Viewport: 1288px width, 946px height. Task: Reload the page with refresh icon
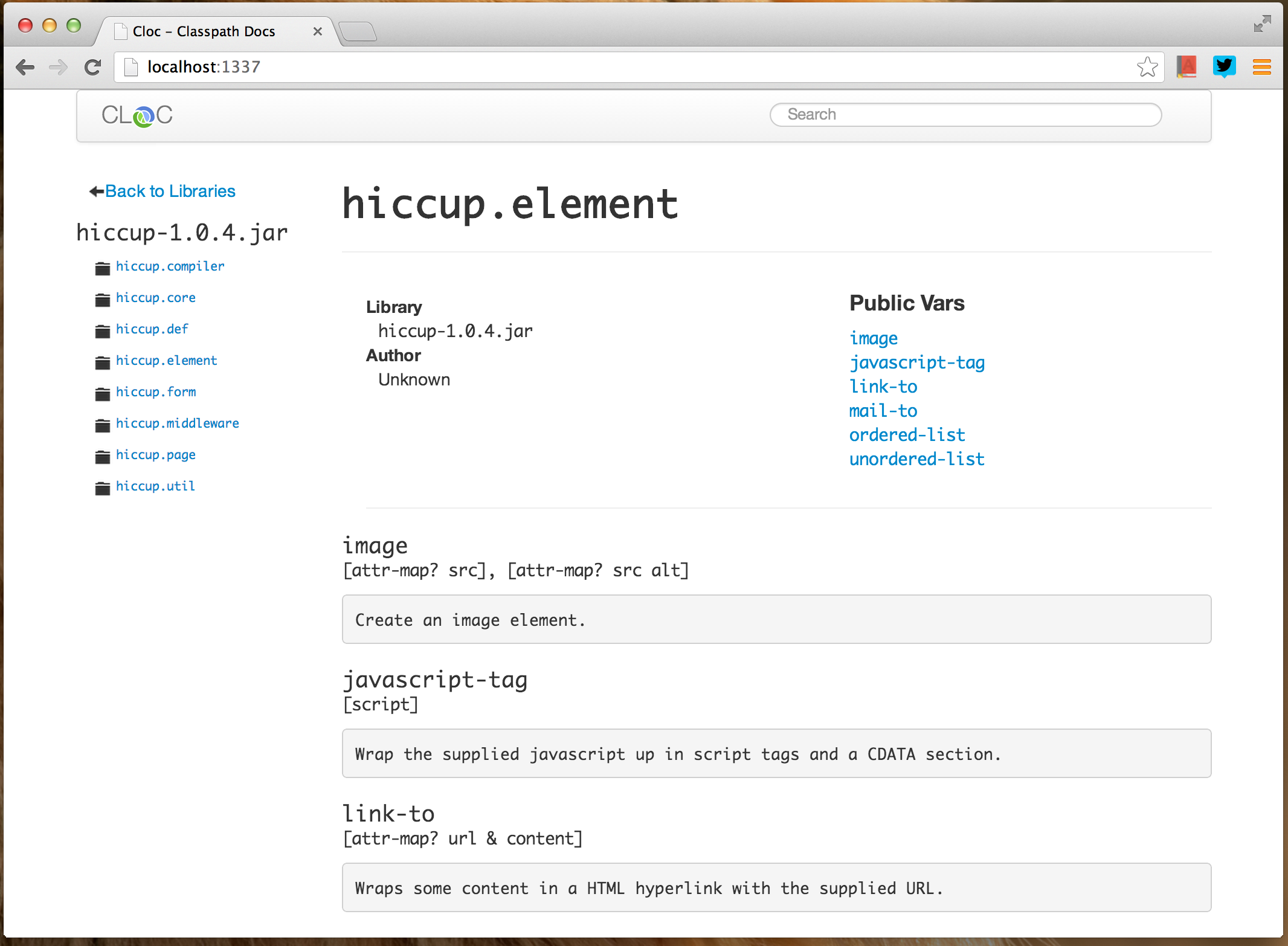[92, 67]
